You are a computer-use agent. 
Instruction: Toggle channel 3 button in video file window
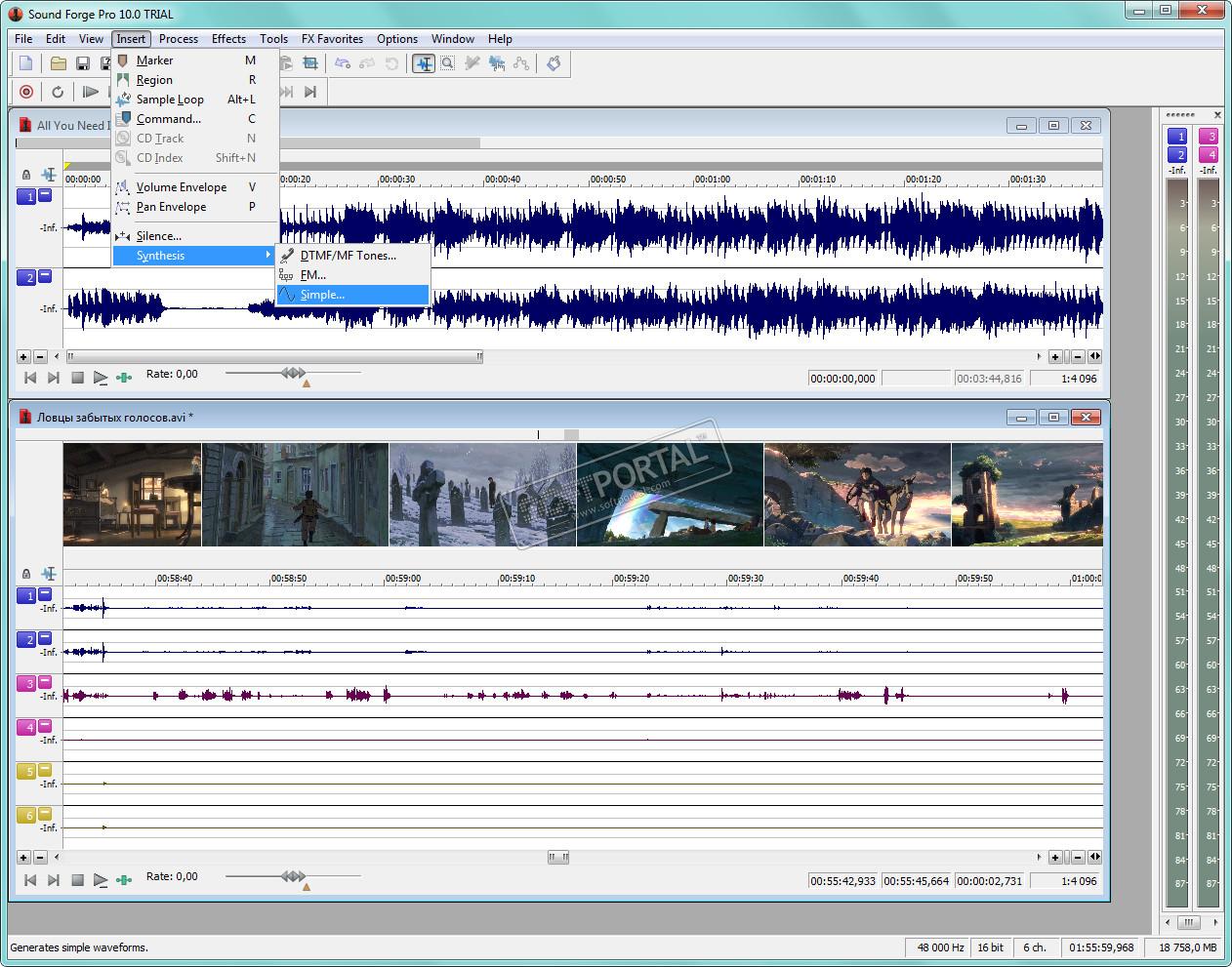coord(26,684)
